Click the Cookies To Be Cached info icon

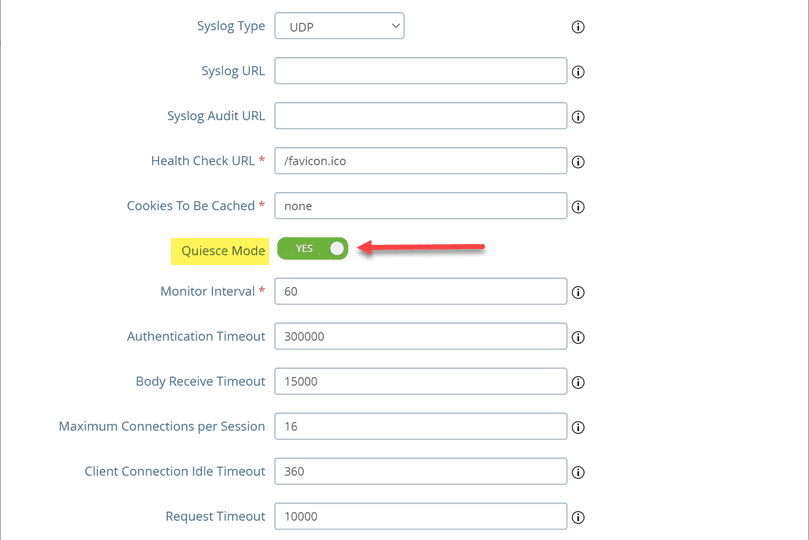tap(578, 208)
